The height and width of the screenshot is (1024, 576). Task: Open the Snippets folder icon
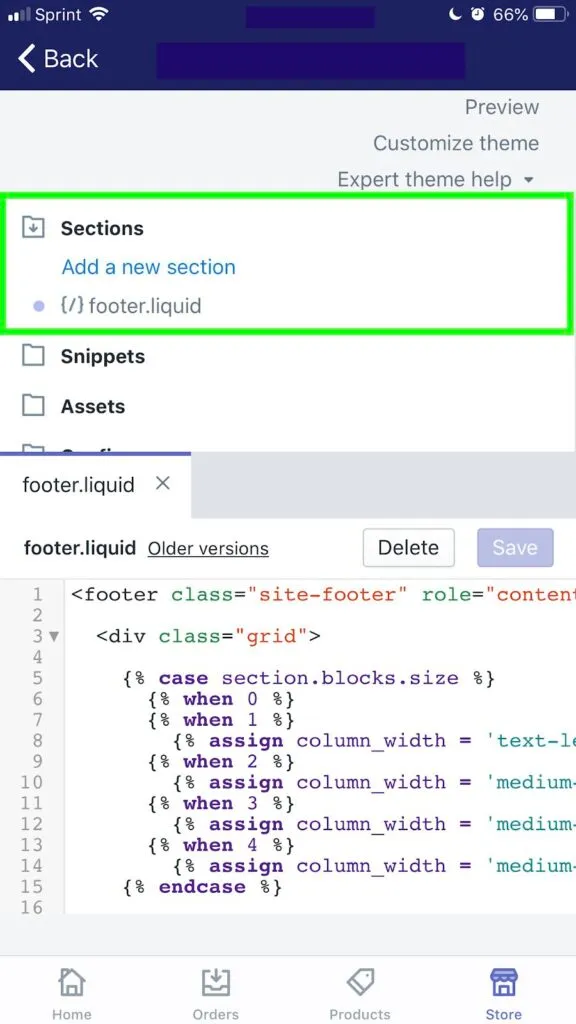33,356
